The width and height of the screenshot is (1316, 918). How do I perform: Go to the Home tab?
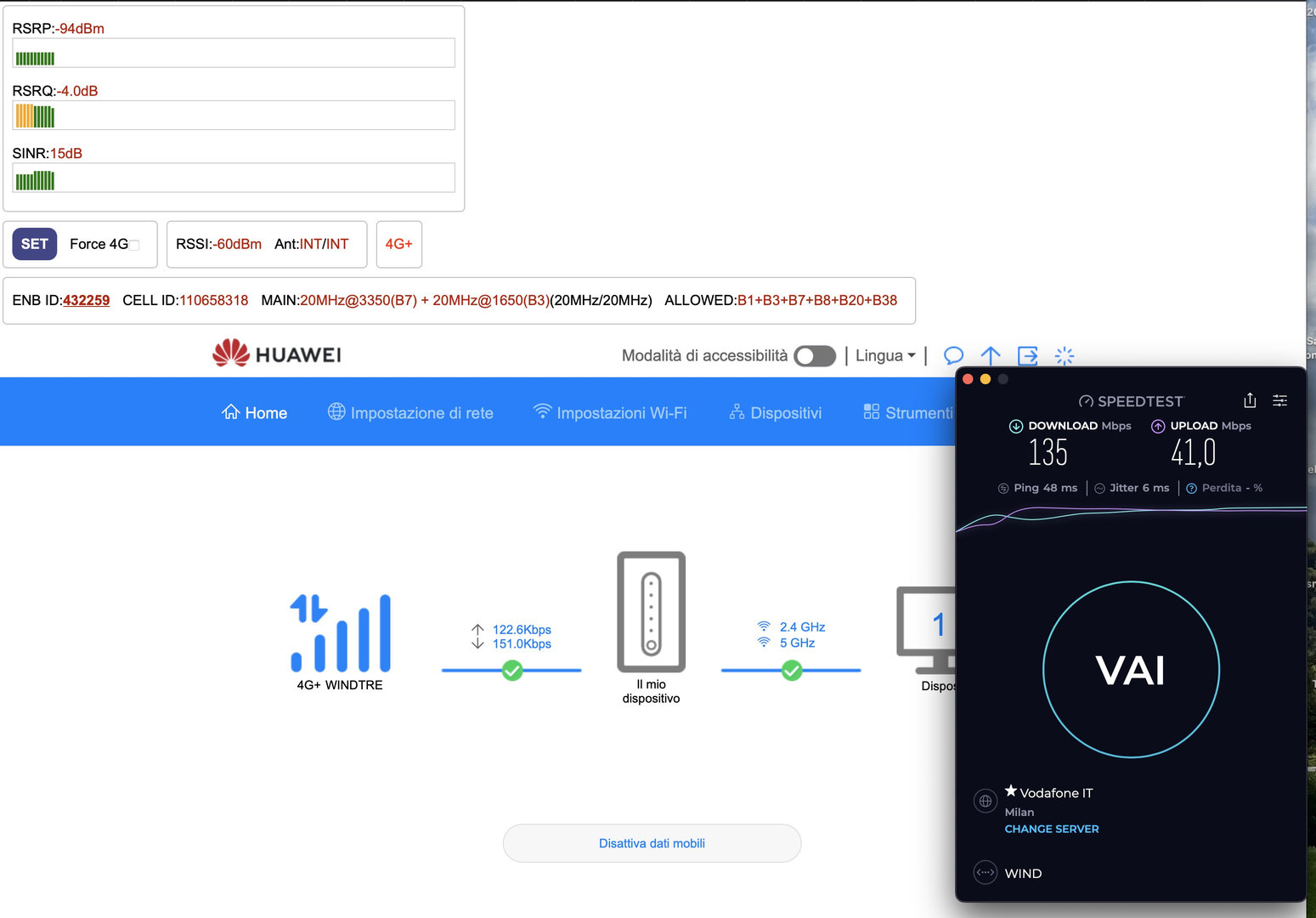(255, 412)
